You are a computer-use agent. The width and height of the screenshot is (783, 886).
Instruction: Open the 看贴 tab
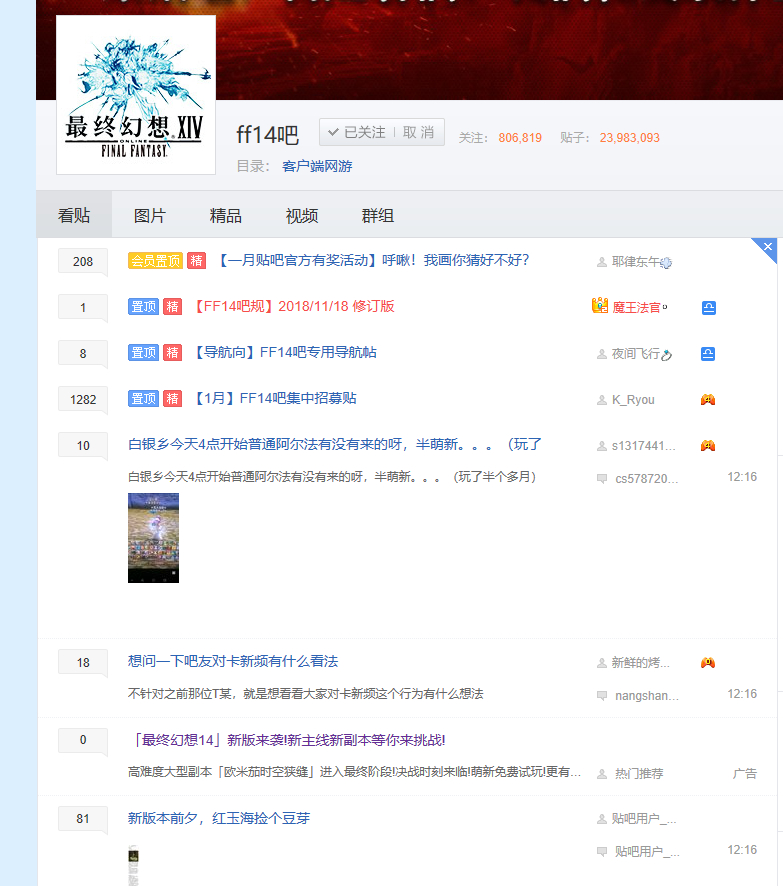(x=74, y=215)
